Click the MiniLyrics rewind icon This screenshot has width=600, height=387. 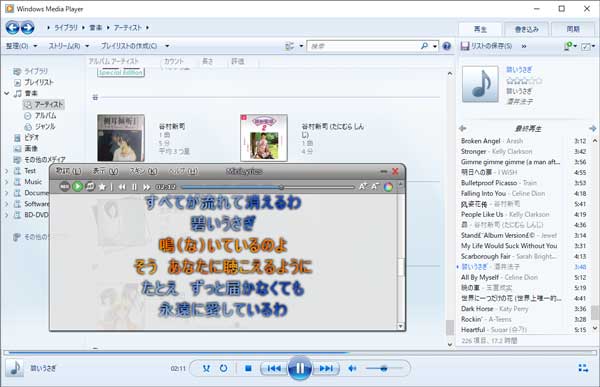(x=122, y=187)
